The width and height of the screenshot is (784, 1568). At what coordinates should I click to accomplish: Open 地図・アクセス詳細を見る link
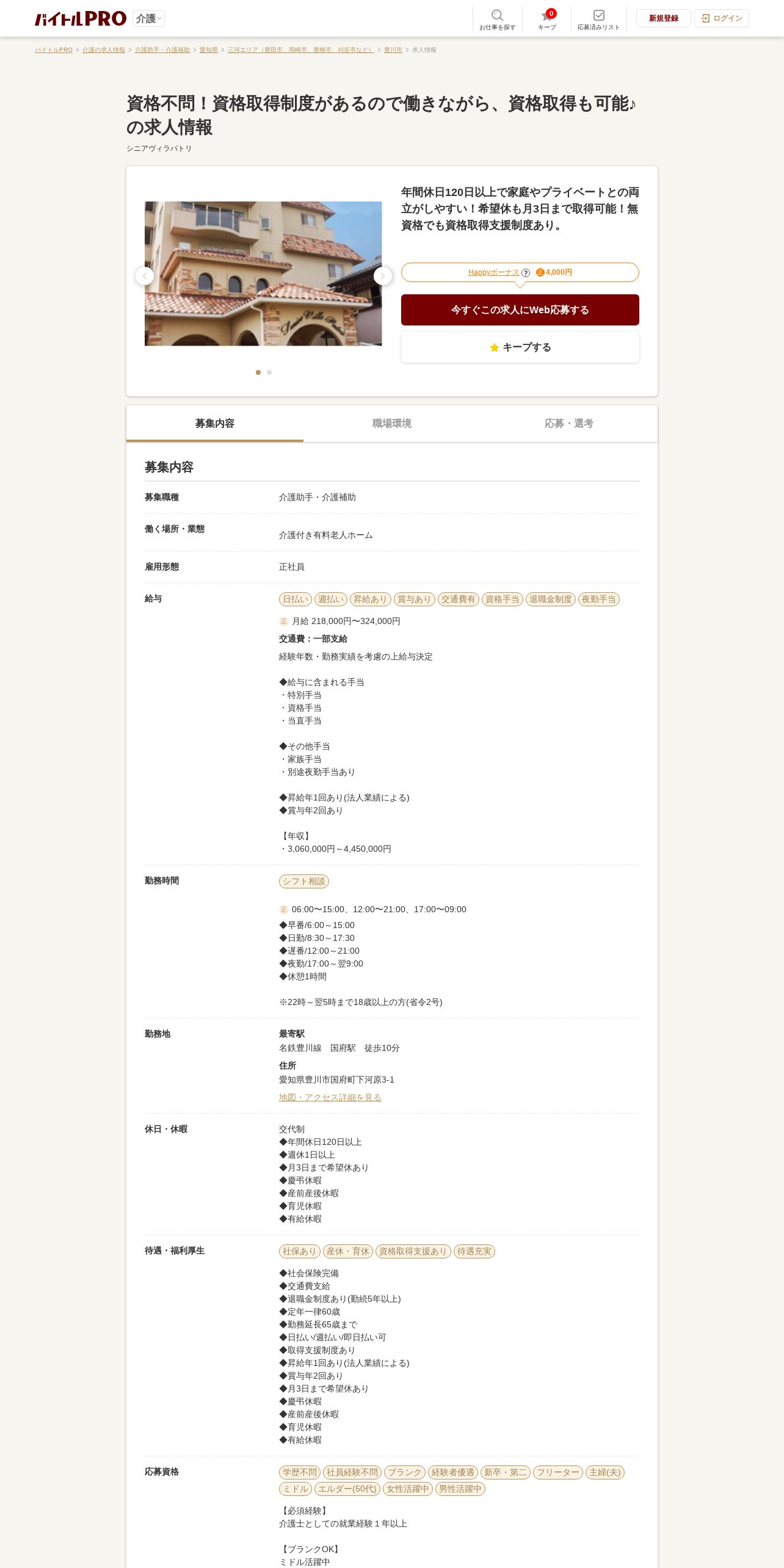tap(330, 1097)
